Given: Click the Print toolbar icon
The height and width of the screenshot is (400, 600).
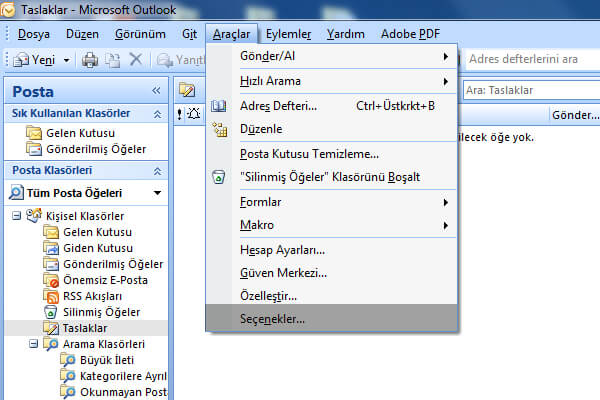Looking at the screenshot, I should click(x=90, y=60).
